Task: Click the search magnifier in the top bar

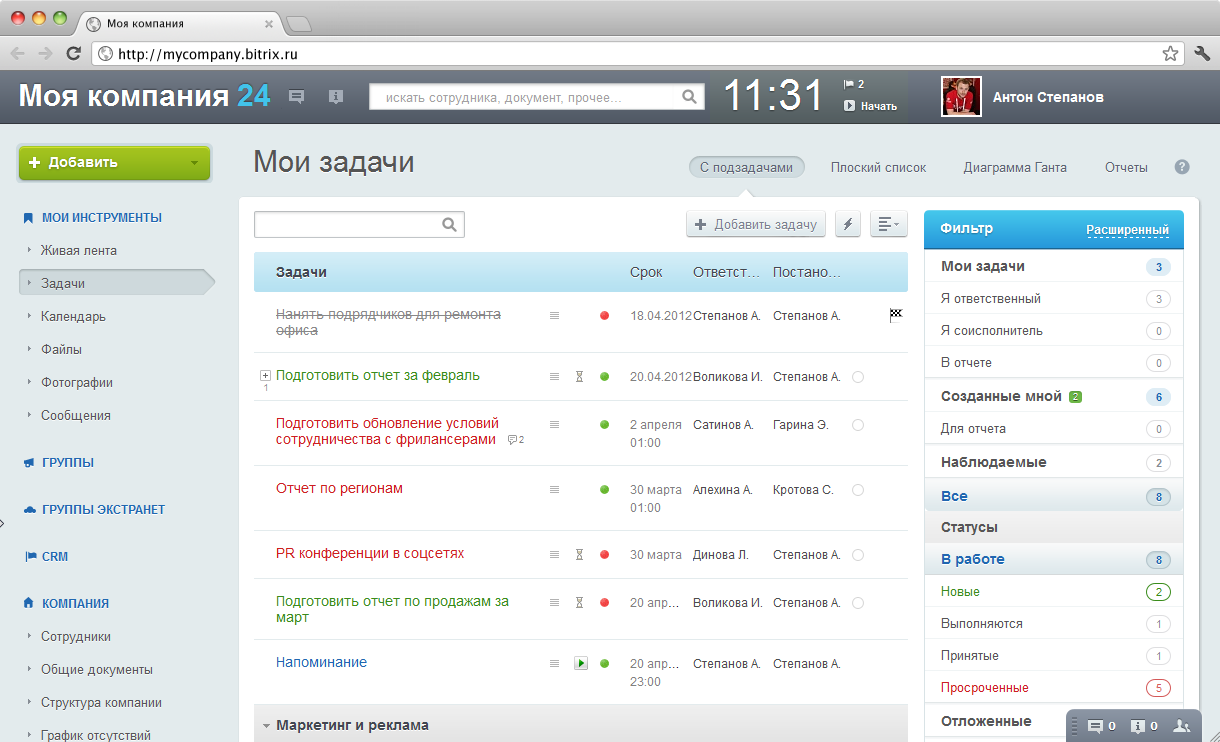Action: pos(689,97)
